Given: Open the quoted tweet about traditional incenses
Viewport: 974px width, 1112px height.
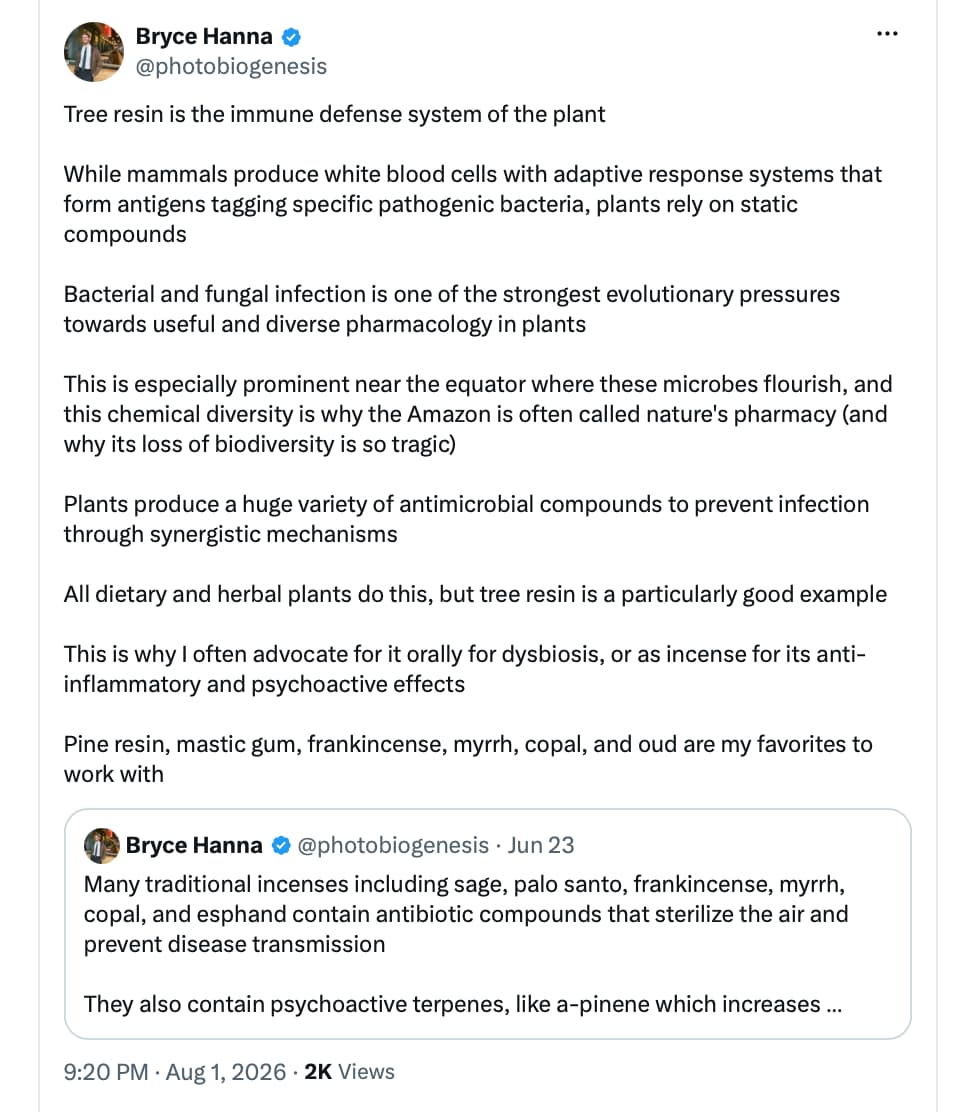Looking at the screenshot, I should [x=487, y=924].
